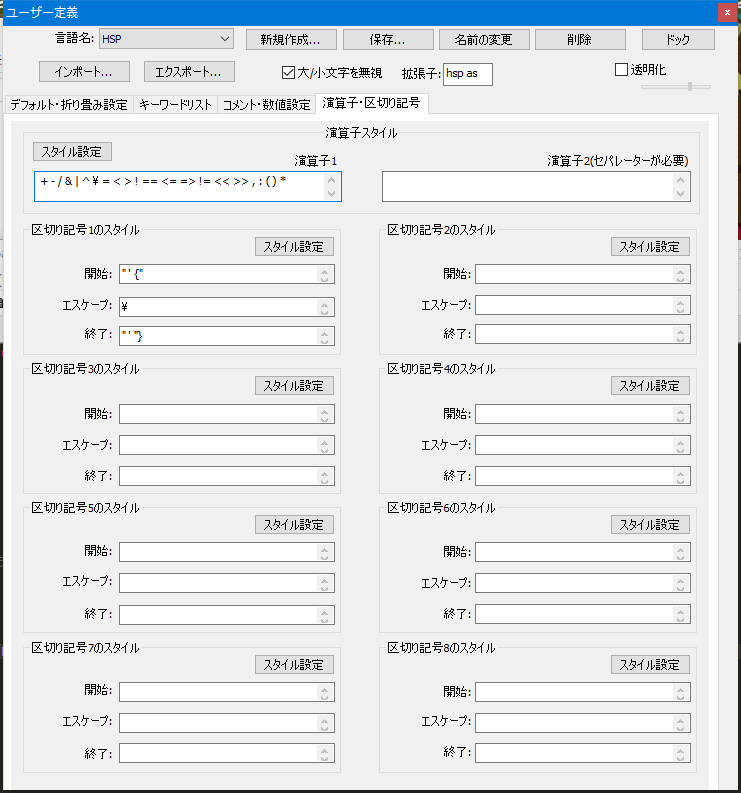The height and width of the screenshot is (793, 741).
Task: Click the 区切り記号2 開始 field
Action: (x=583, y=274)
